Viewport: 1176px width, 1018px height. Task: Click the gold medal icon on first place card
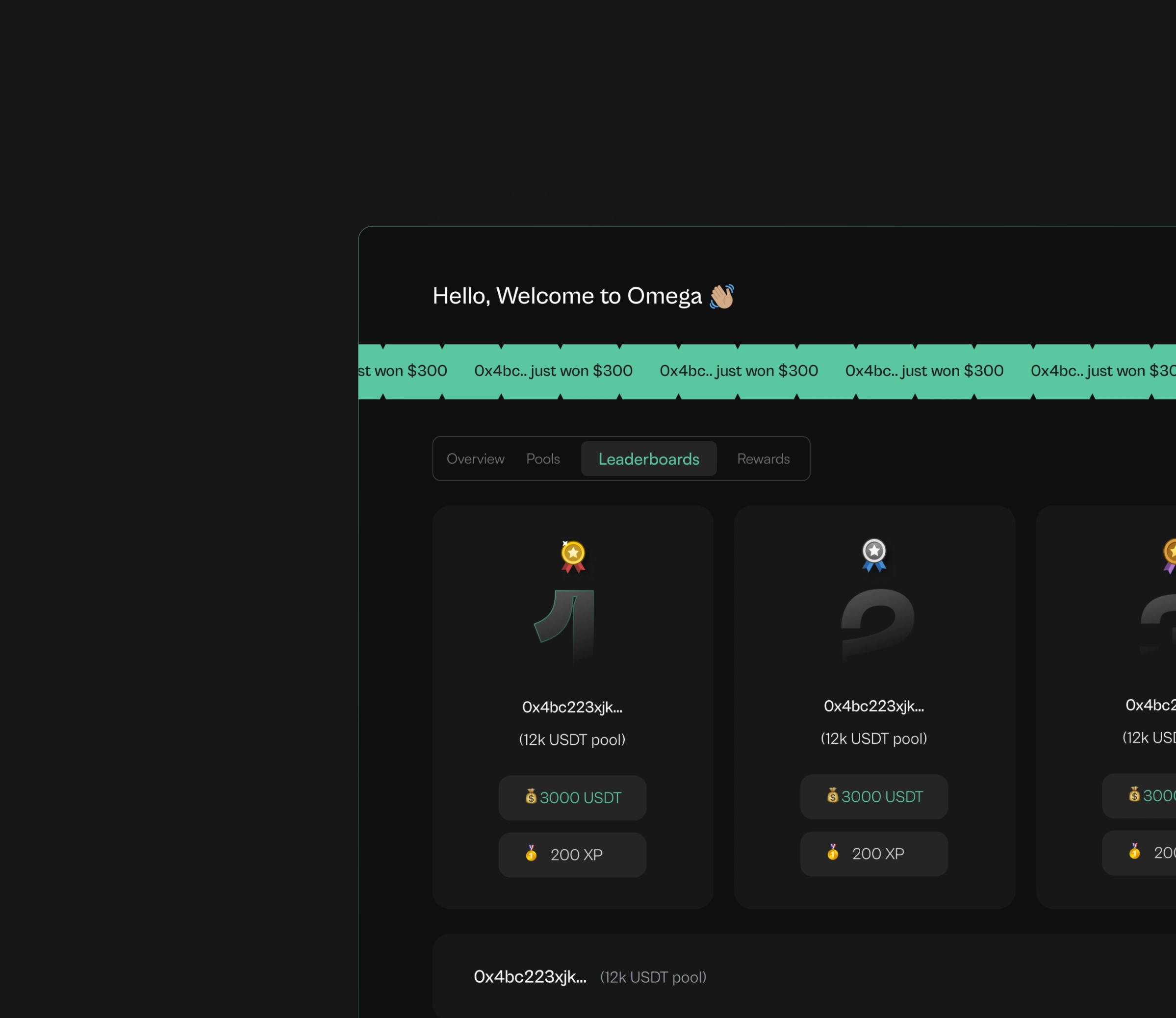[x=573, y=556]
